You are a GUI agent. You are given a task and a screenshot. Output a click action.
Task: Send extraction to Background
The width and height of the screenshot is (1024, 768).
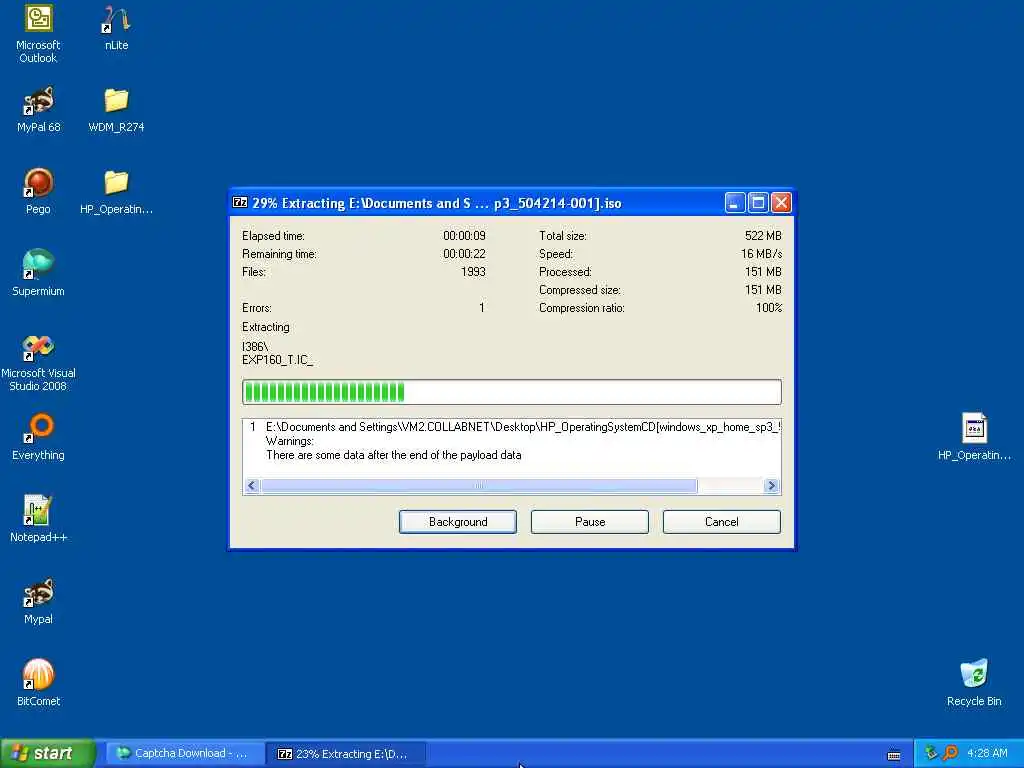tap(458, 522)
